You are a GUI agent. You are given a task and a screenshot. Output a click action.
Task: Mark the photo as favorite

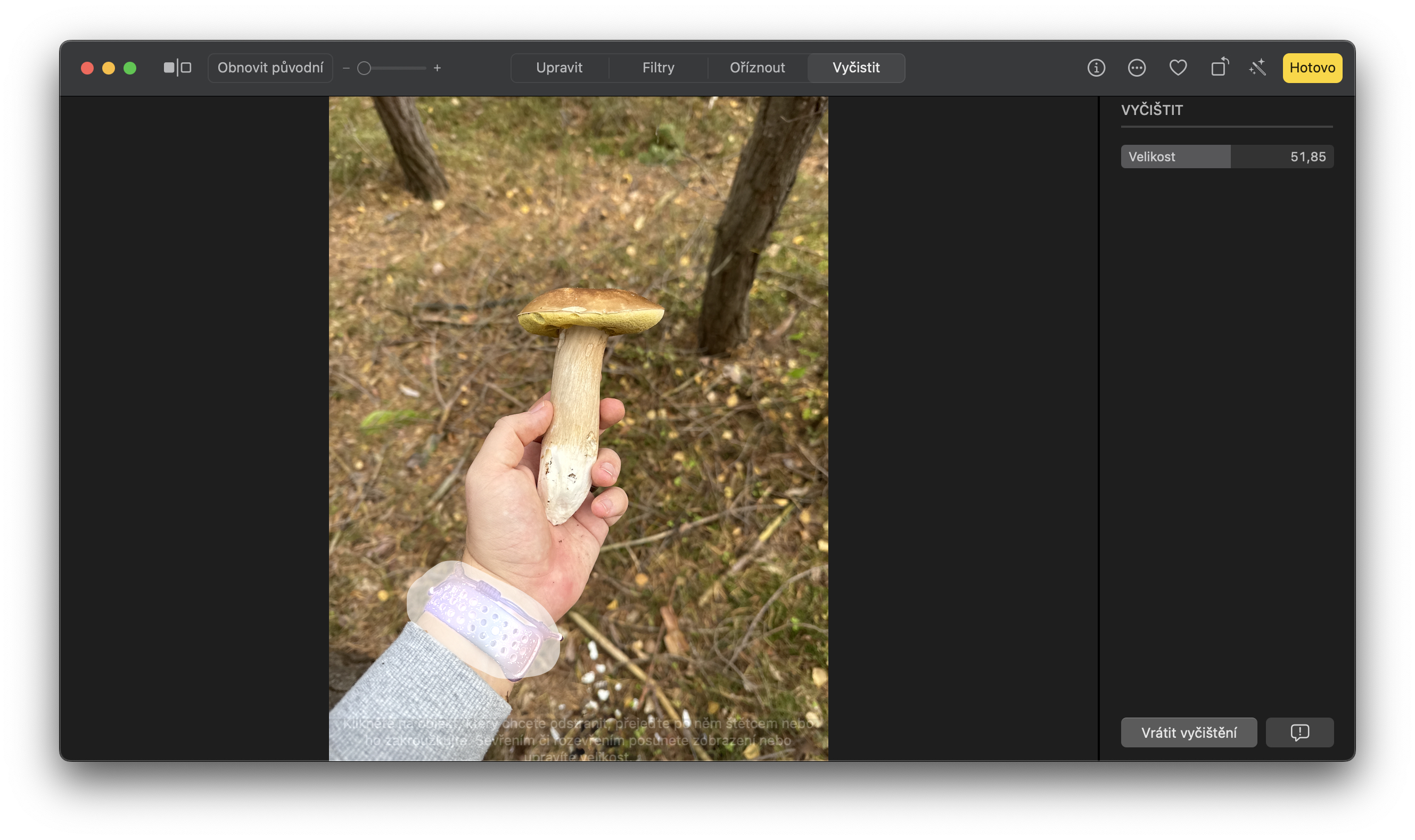[1178, 68]
